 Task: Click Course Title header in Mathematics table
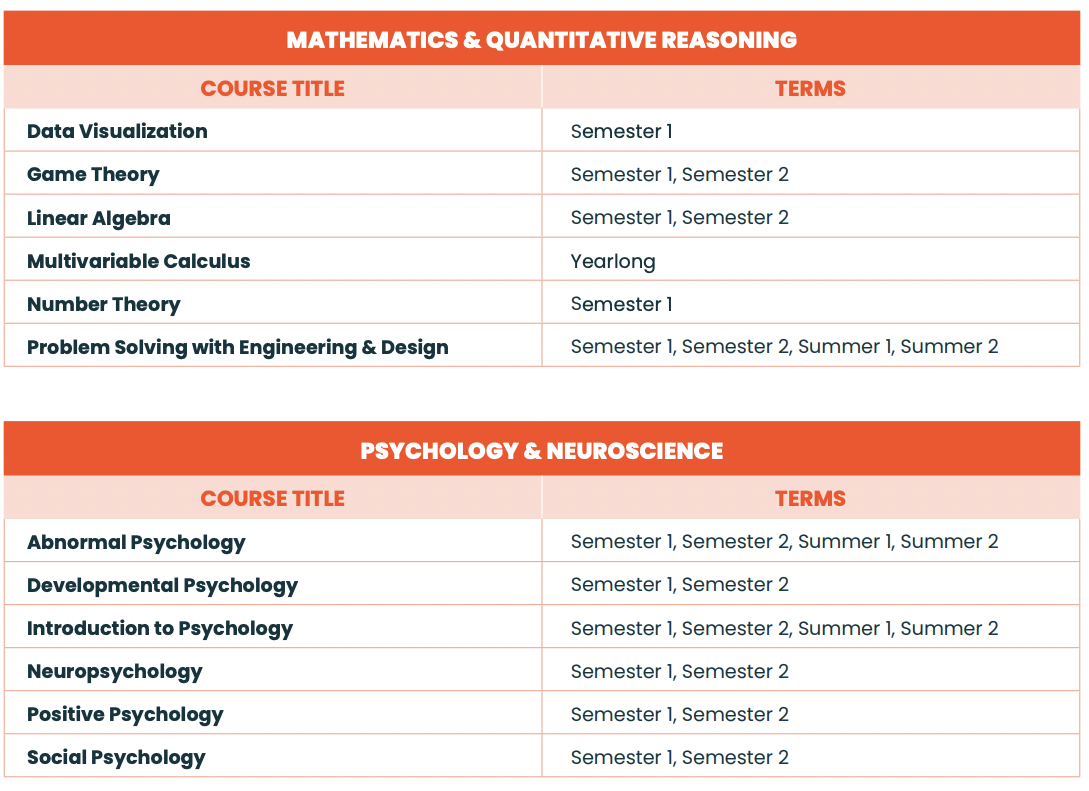272,88
